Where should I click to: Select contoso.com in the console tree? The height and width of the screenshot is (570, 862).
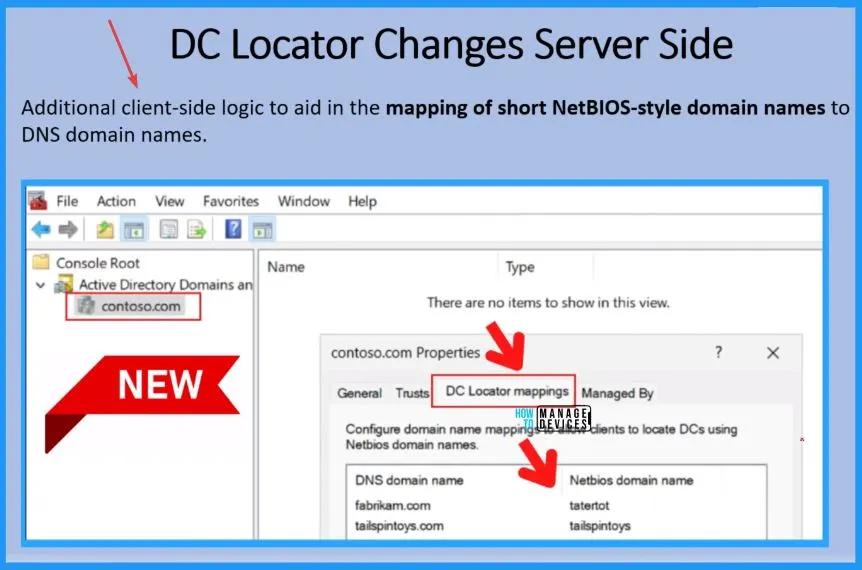(141, 306)
